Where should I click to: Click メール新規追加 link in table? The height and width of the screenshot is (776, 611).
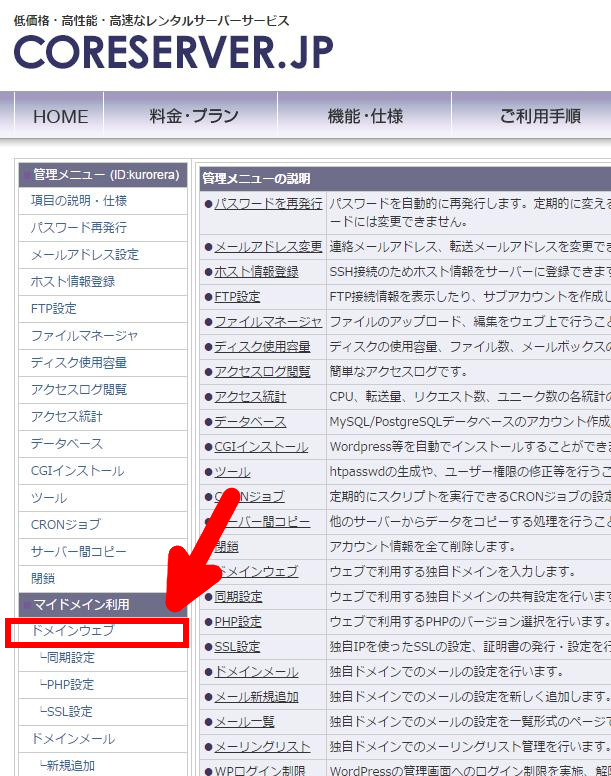click(256, 697)
